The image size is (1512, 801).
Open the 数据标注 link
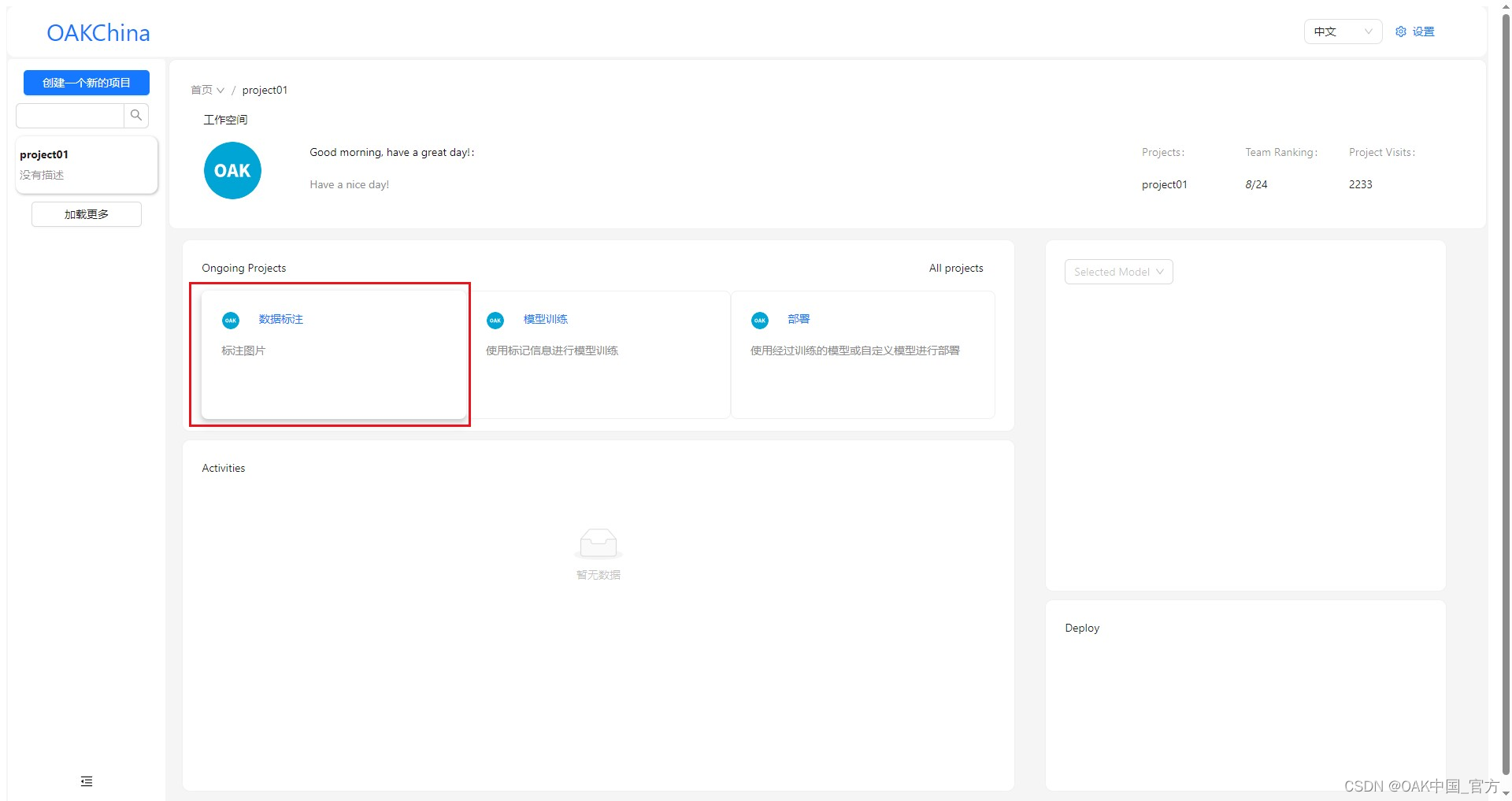(x=281, y=319)
